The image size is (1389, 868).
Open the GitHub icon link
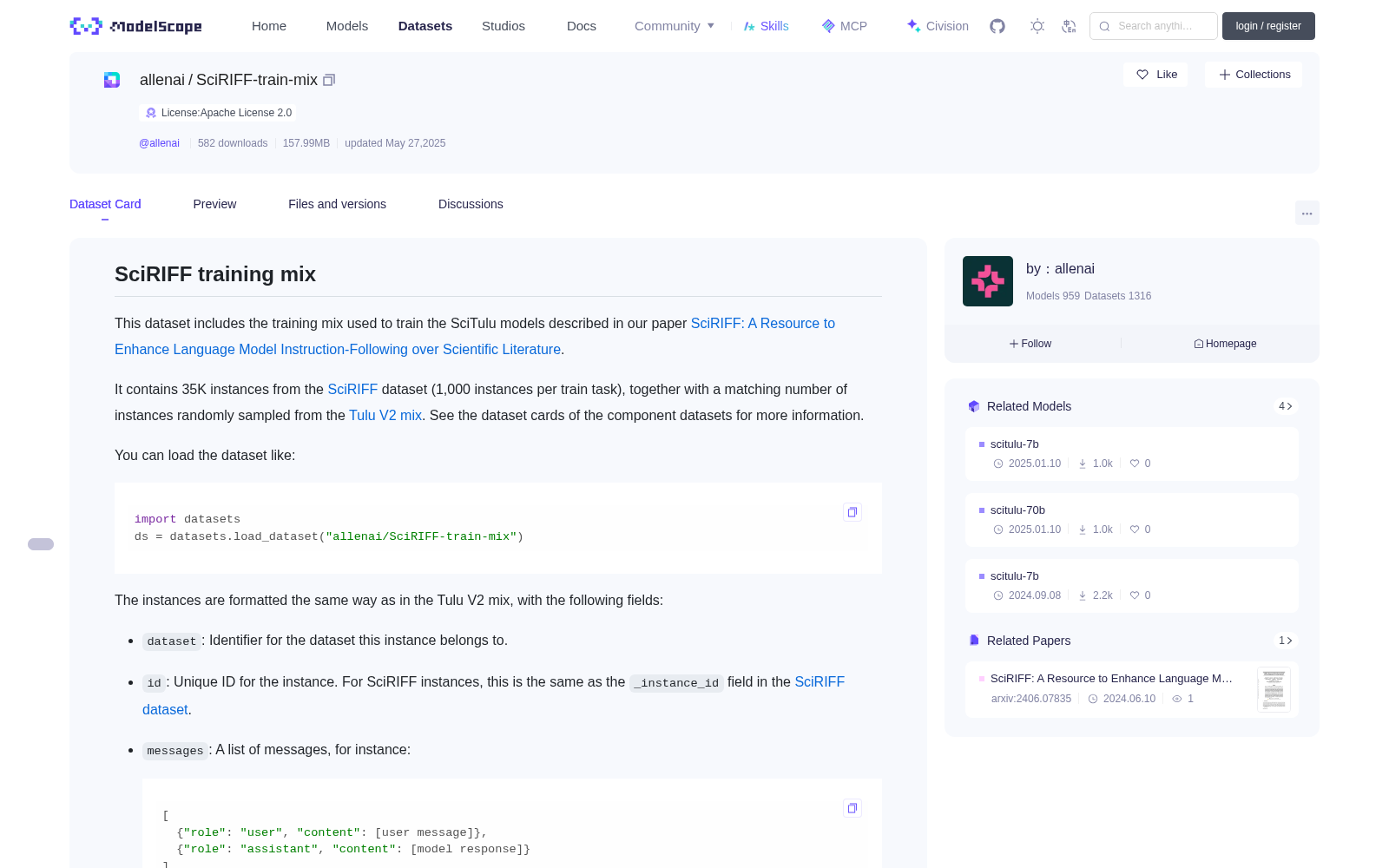coord(997,26)
